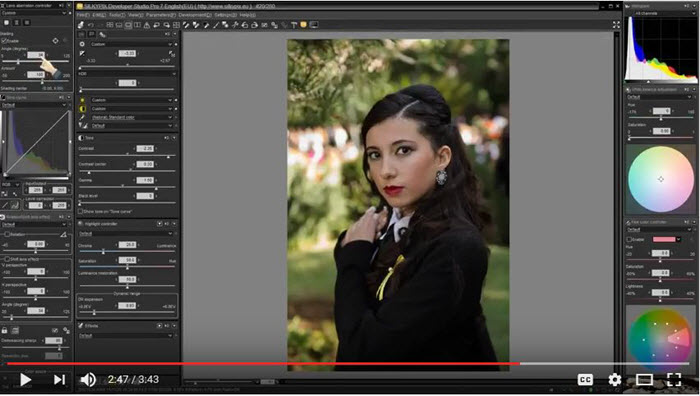Click the auto exposure icon beside exposure value
This screenshot has height=396, width=700.
tap(172, 54)
